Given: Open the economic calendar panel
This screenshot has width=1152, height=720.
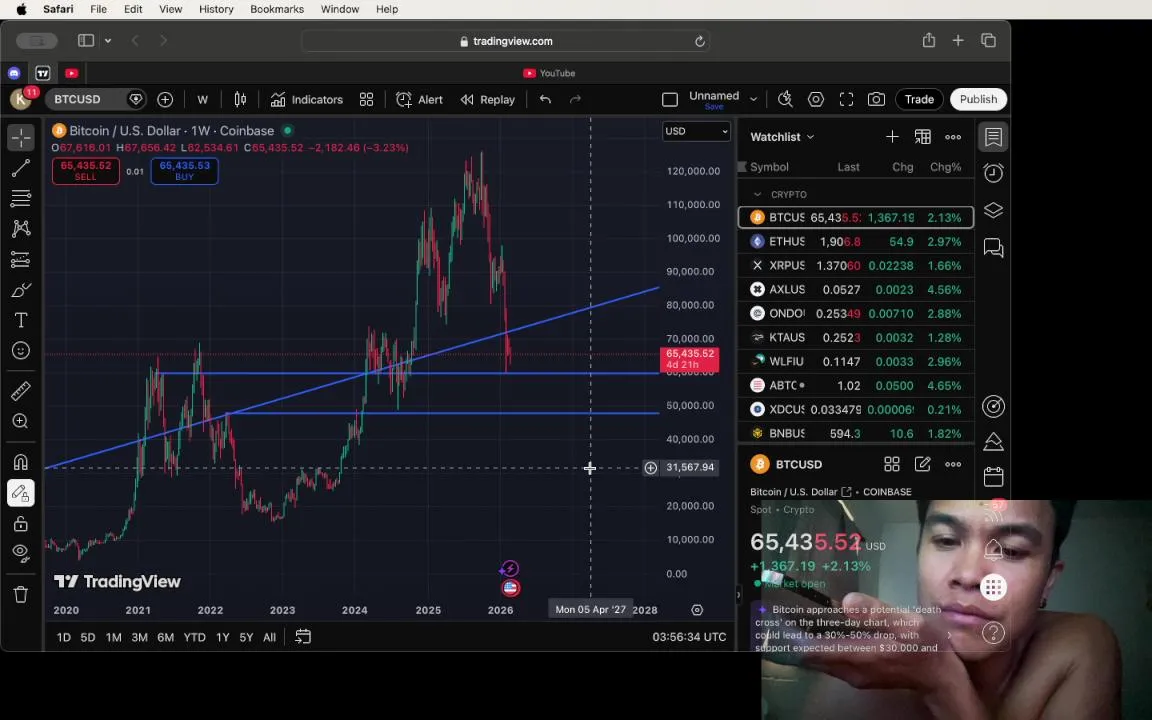Looking at the screenshot, I should tap(993, 477).
